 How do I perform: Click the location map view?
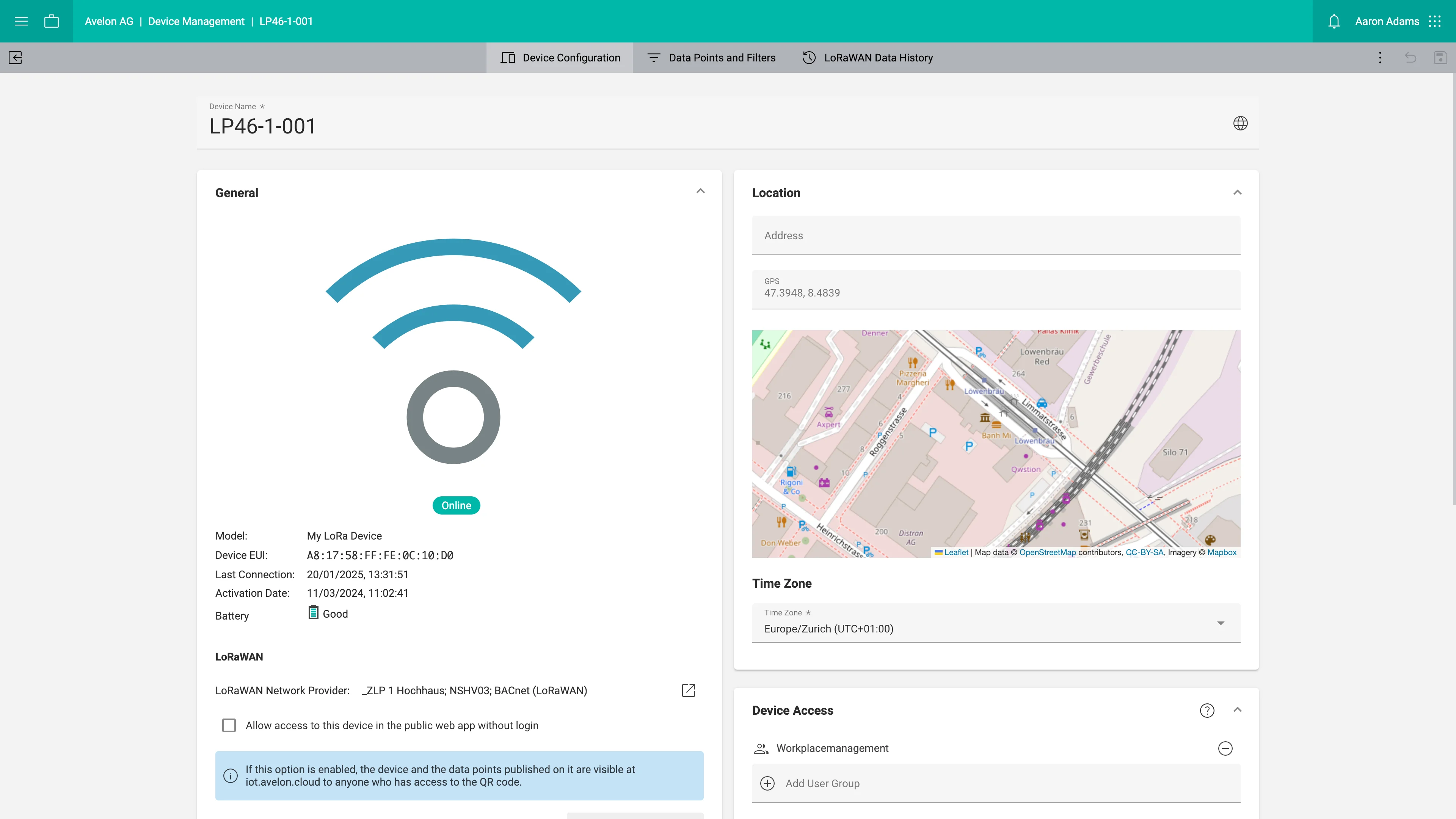pyautogui.click(x=996, y=444)
